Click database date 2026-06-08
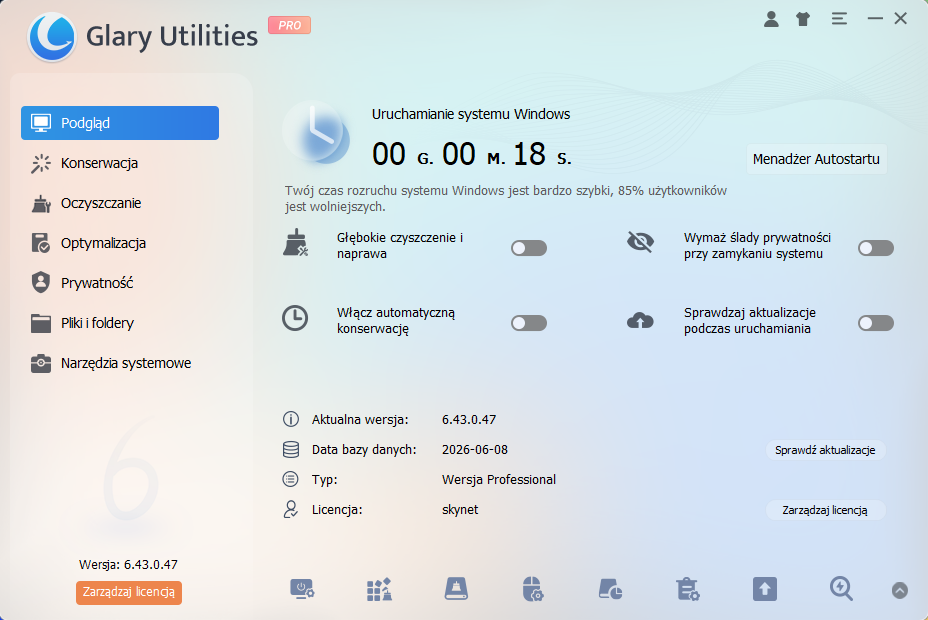This screenshot has height=620, width=928. pos(475,450)
